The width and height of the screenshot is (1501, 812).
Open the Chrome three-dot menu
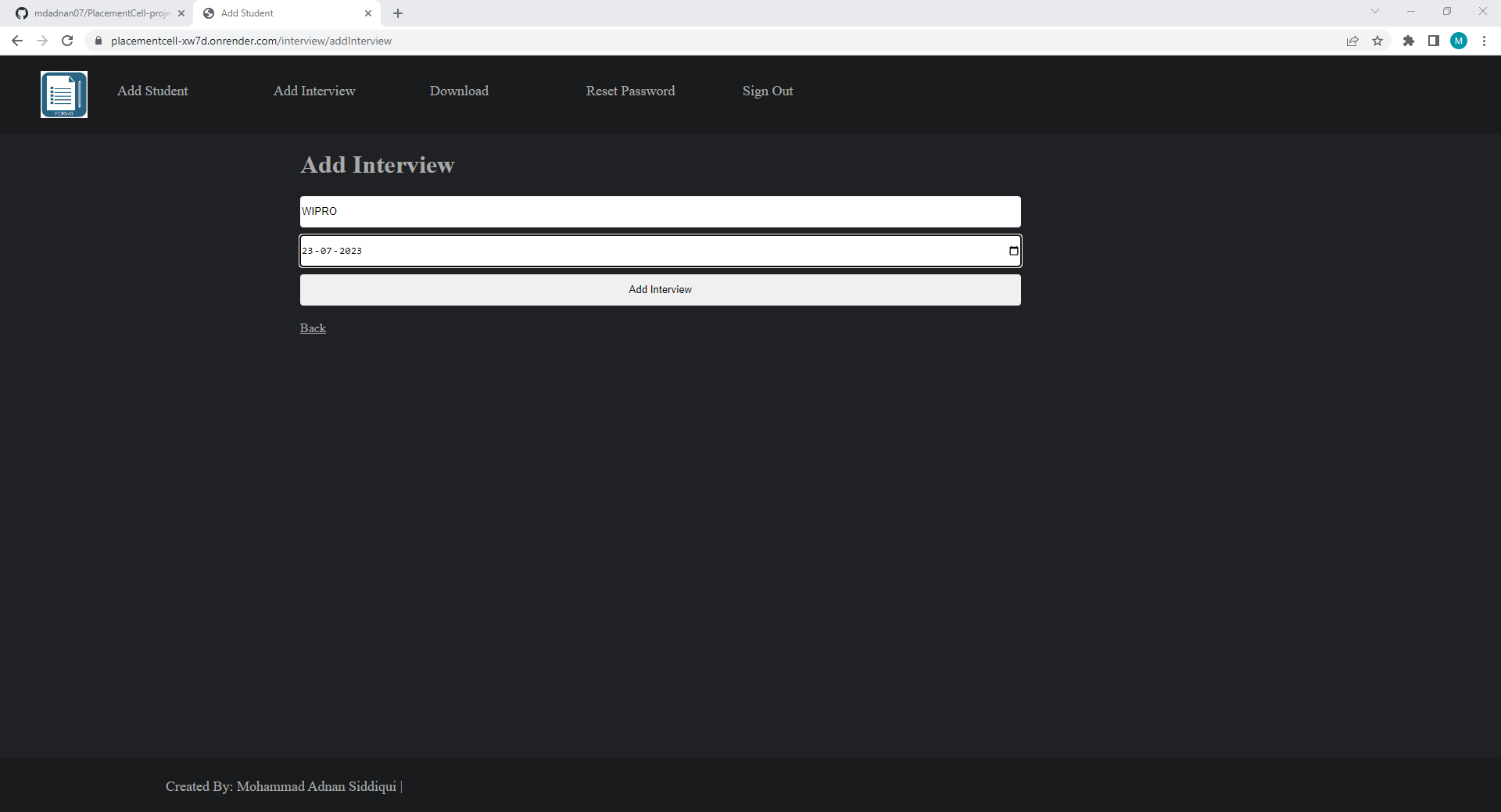pyautogui.click(x=1484, y=41)
